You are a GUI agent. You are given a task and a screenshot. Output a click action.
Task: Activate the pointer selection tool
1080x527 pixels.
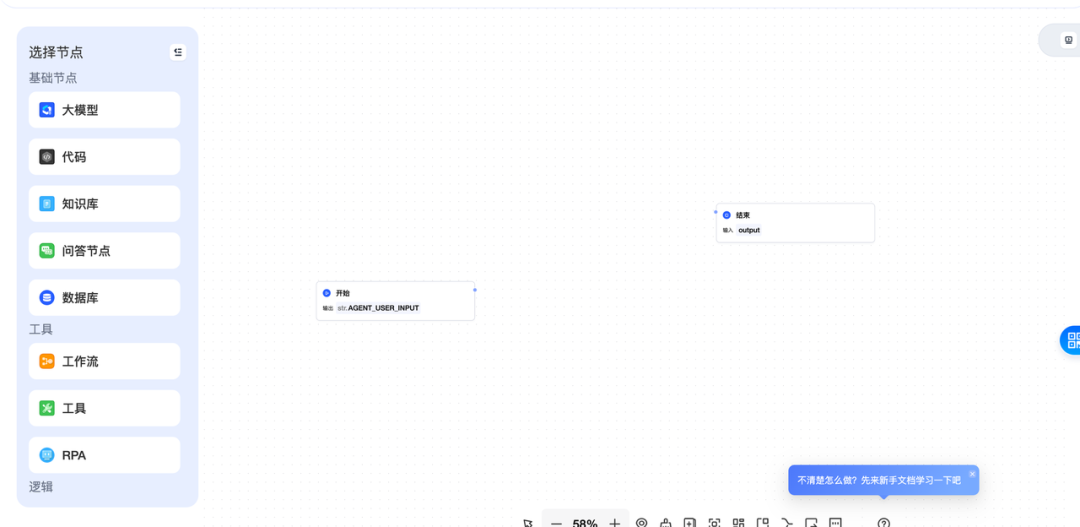[x=527, y=523]
